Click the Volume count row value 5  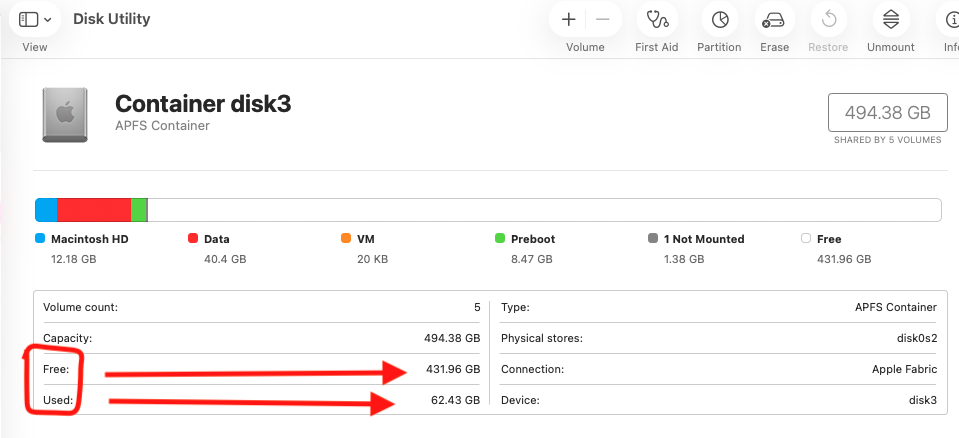click(477, 307)
